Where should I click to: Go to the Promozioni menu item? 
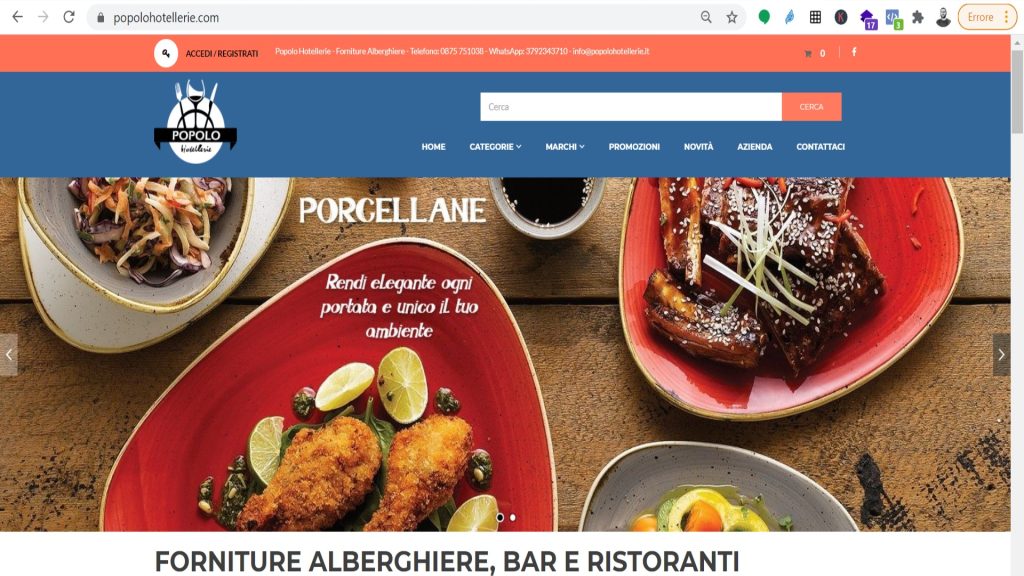[634, 147]
